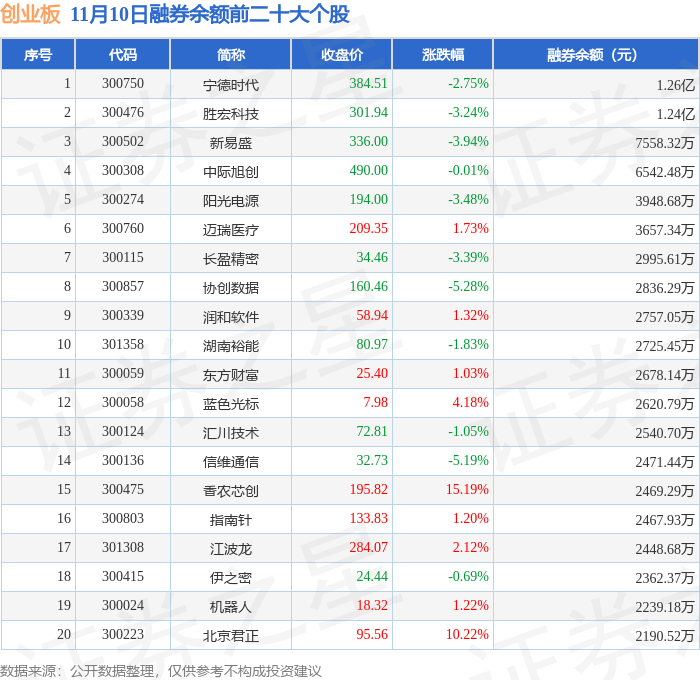700x680 pixels.
Task: Select the stock name 润和软件
Action: pos(231,317)
